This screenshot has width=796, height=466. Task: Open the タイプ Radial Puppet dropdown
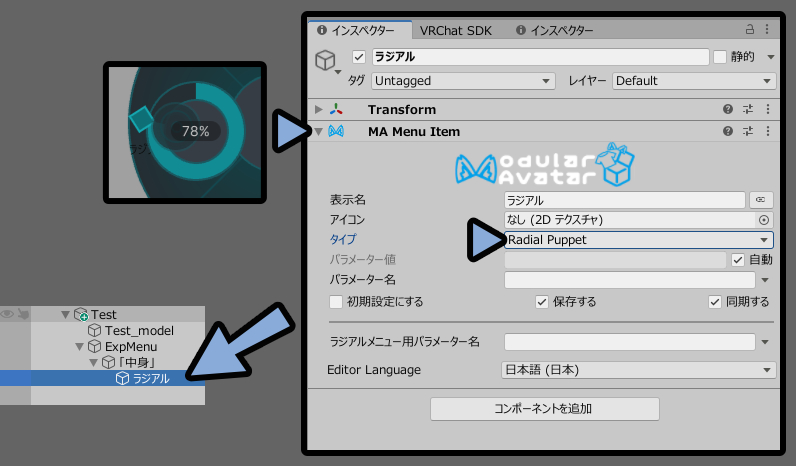[x=639, y=240]
